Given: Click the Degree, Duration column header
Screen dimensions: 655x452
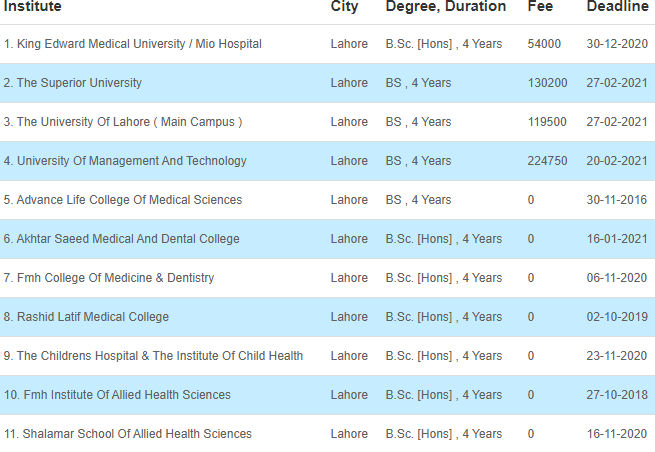Looking at the screenshot, I should pos(446,6).
